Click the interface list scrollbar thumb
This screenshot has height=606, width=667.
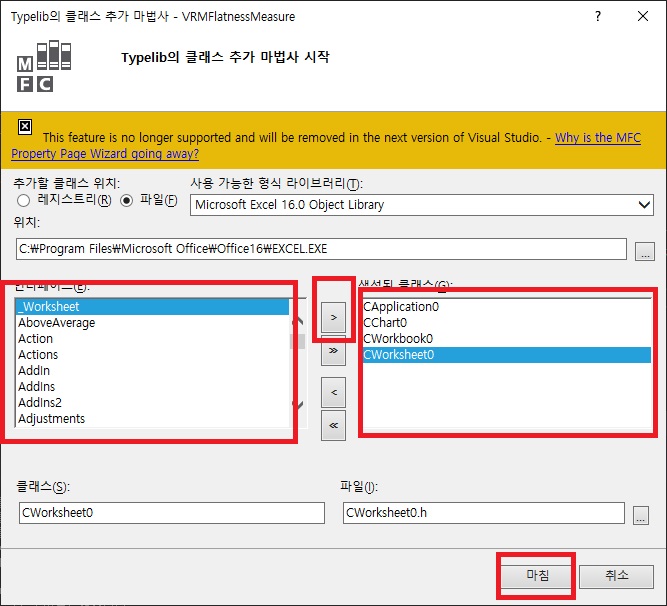pyautogui.click(x=298, y=341)
